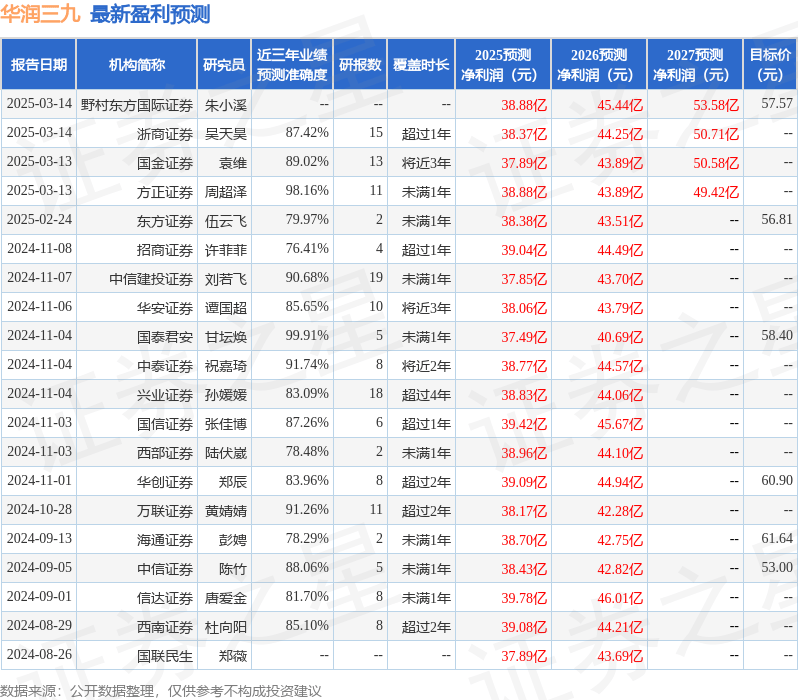This screenshot has height=700, width=798.
Task: Click analyst name 唐爱金
Action: click(x=225, y=599)
